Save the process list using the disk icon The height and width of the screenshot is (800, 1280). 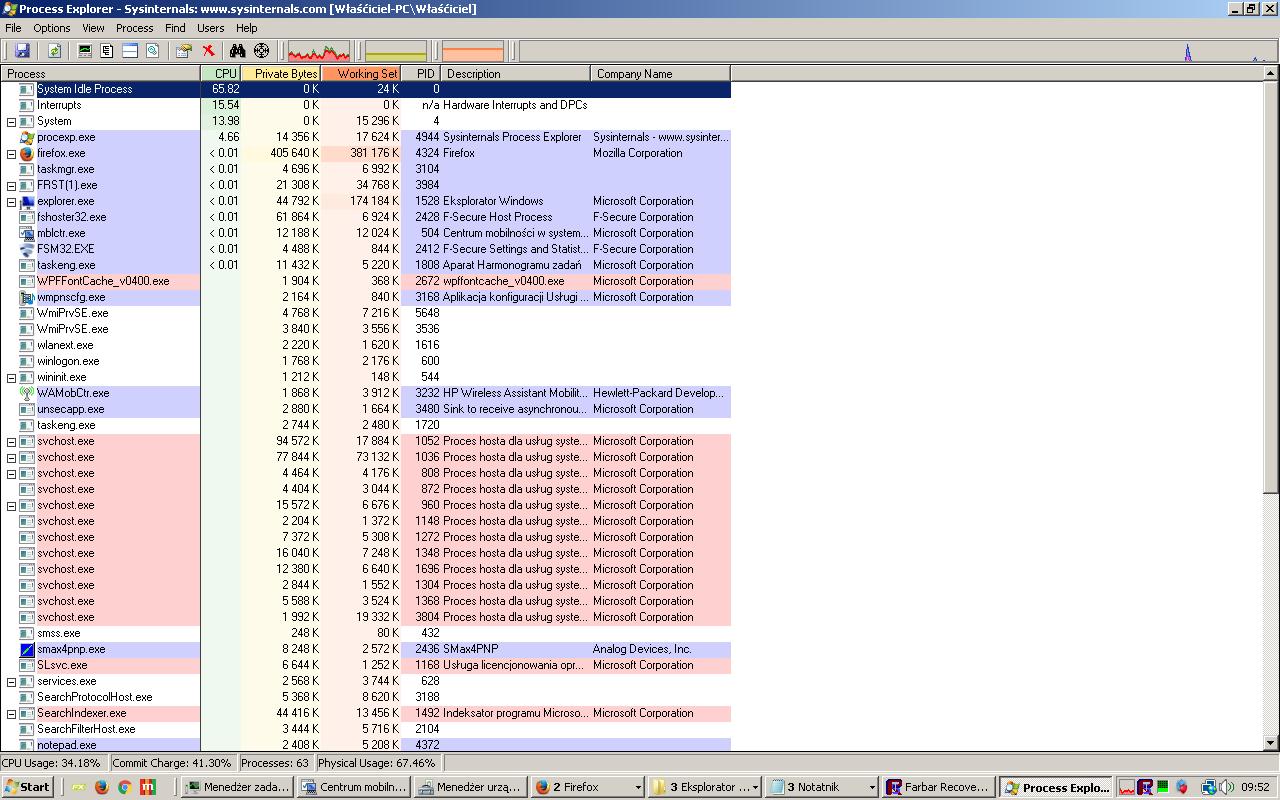coord(23,50)
